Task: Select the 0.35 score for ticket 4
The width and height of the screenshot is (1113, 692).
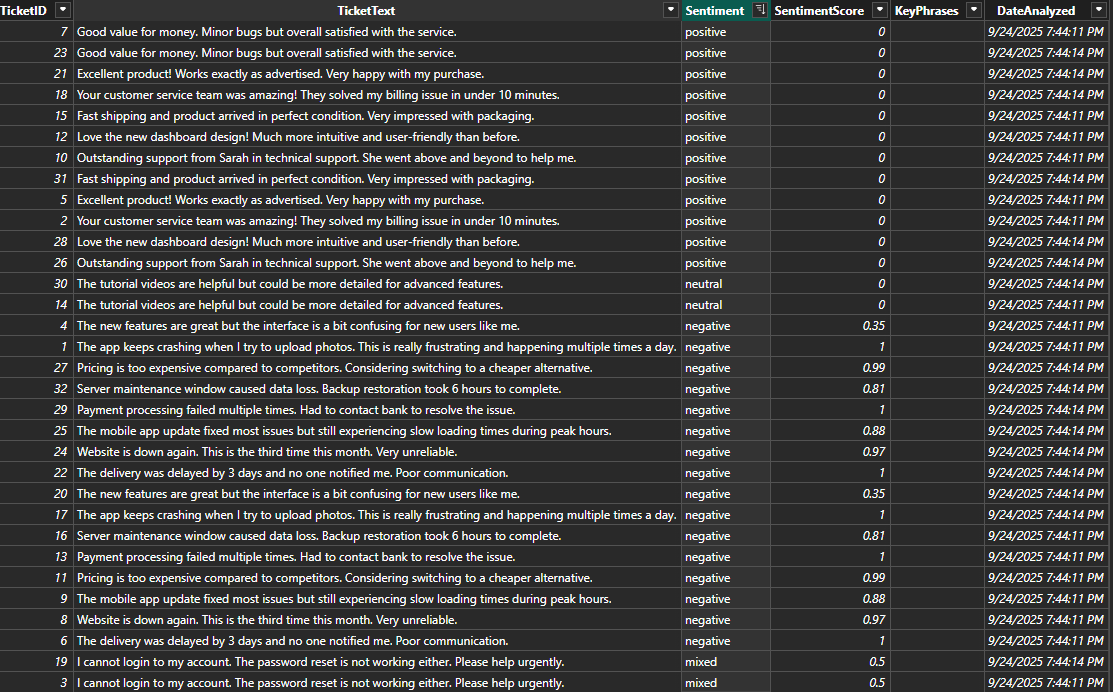Action: coord(870,325)
